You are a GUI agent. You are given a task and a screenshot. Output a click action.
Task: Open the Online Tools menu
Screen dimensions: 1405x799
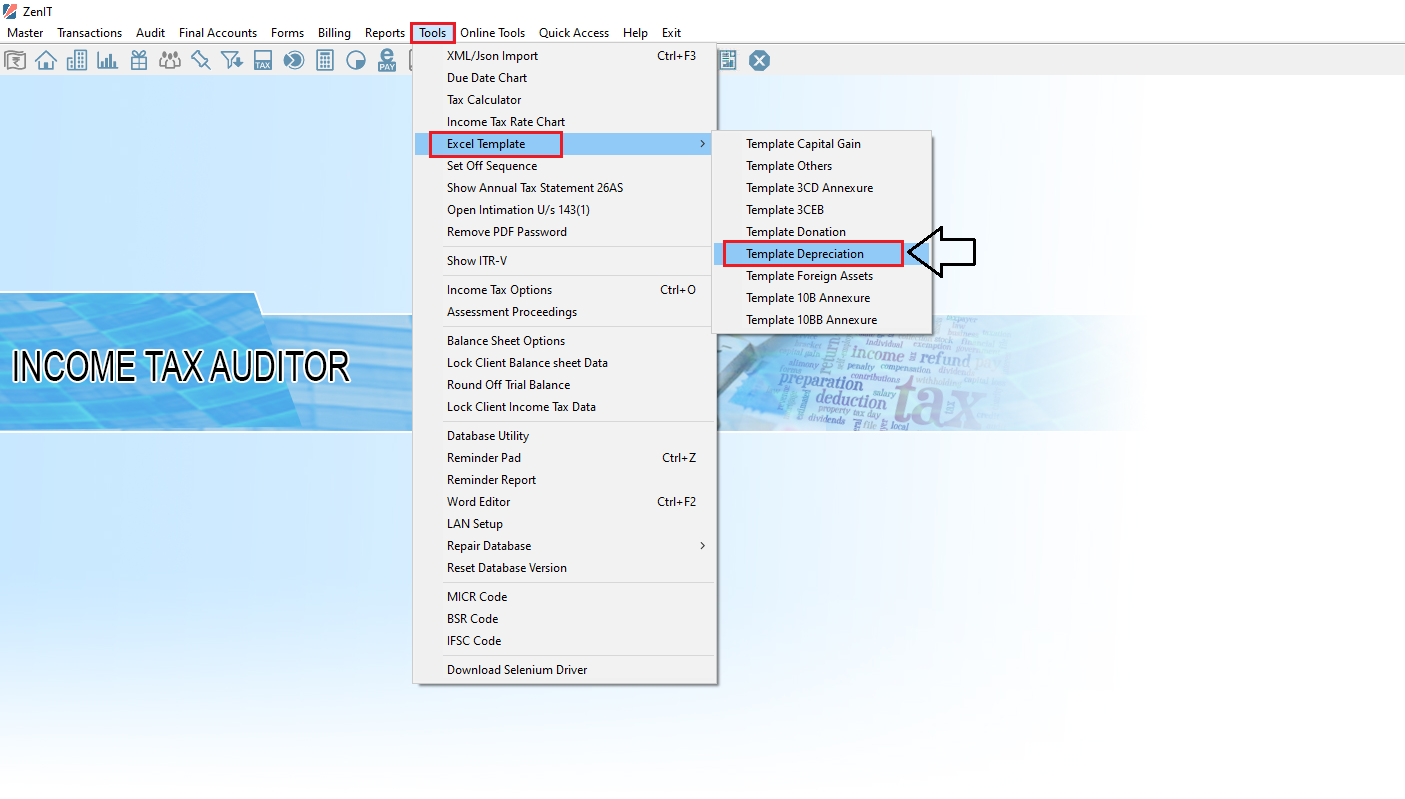[x=492, y=33]
